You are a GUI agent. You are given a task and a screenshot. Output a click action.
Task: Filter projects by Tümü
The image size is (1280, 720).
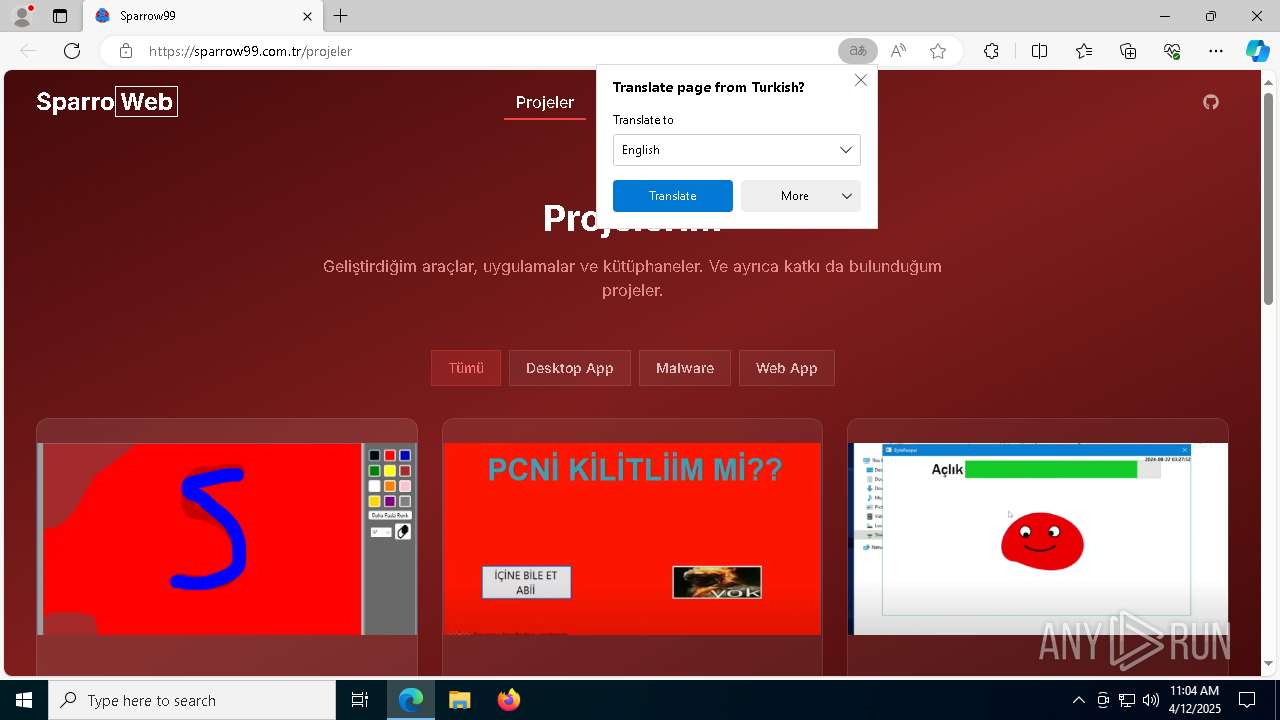click(x=466, y=368)
